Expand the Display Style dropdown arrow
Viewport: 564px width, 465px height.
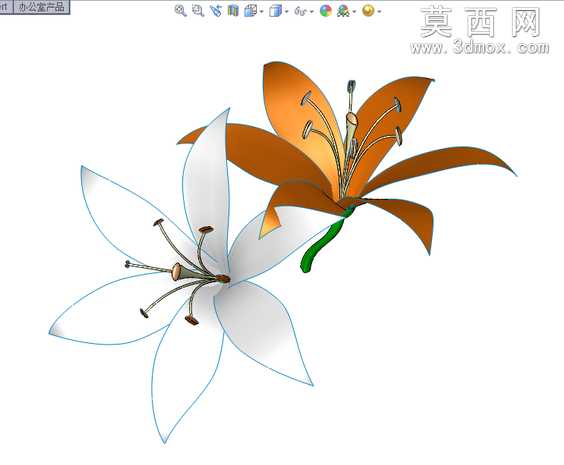[287, 12]
